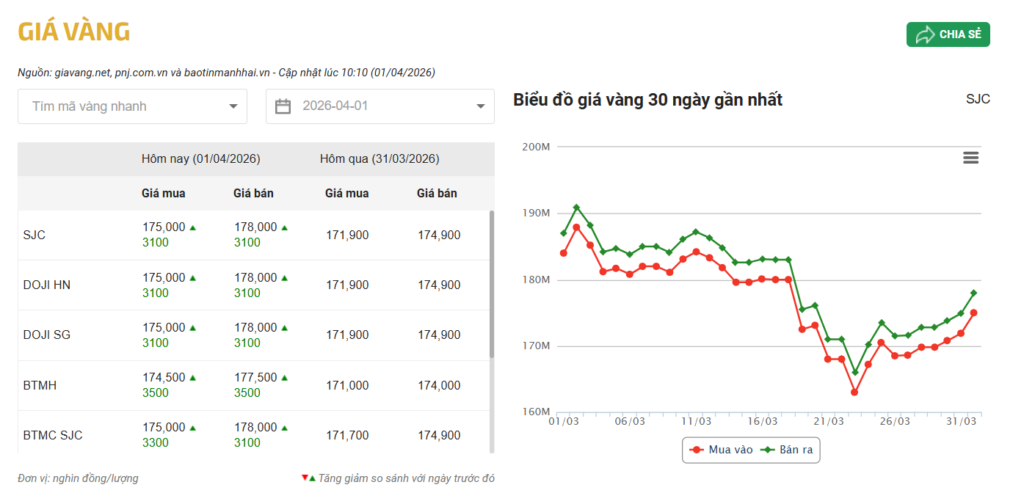This screenshot has height=504, width=1024.
Task: Click into the Tìm mã vàng nhanh field
Action: (120, 106)
